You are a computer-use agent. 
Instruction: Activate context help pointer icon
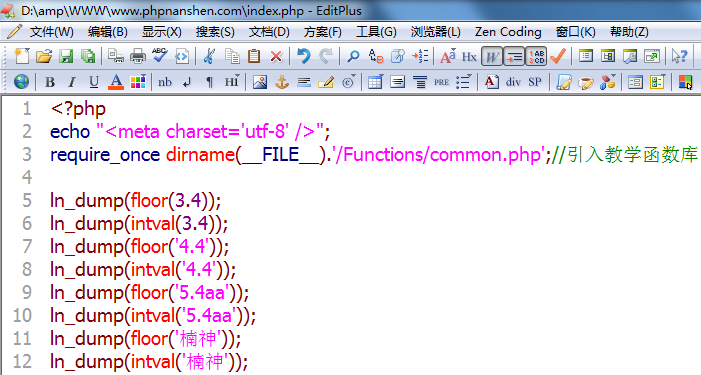click(680, 56)
